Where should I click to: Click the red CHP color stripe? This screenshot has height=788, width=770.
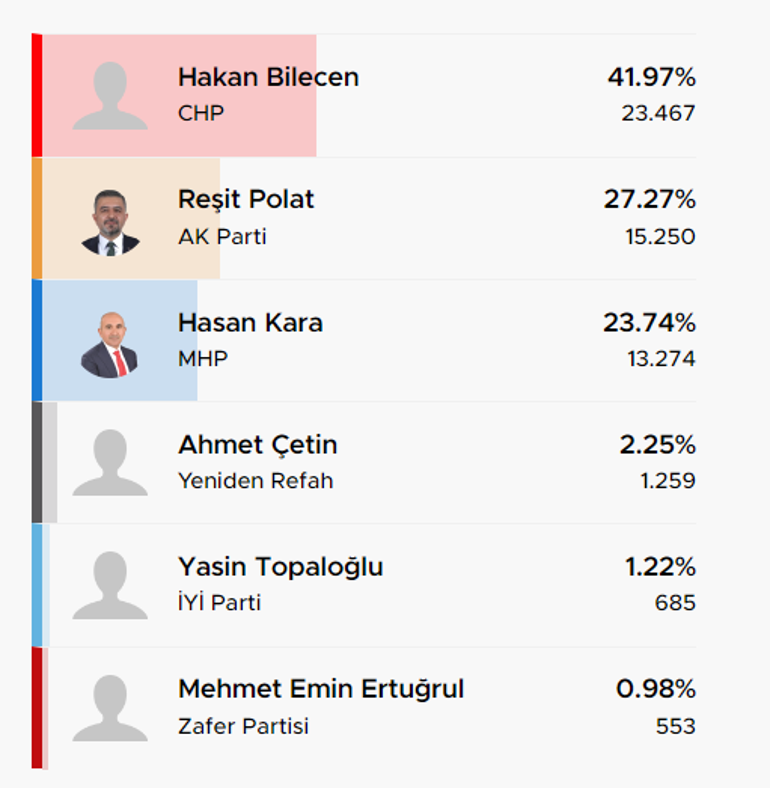[37, 95]
